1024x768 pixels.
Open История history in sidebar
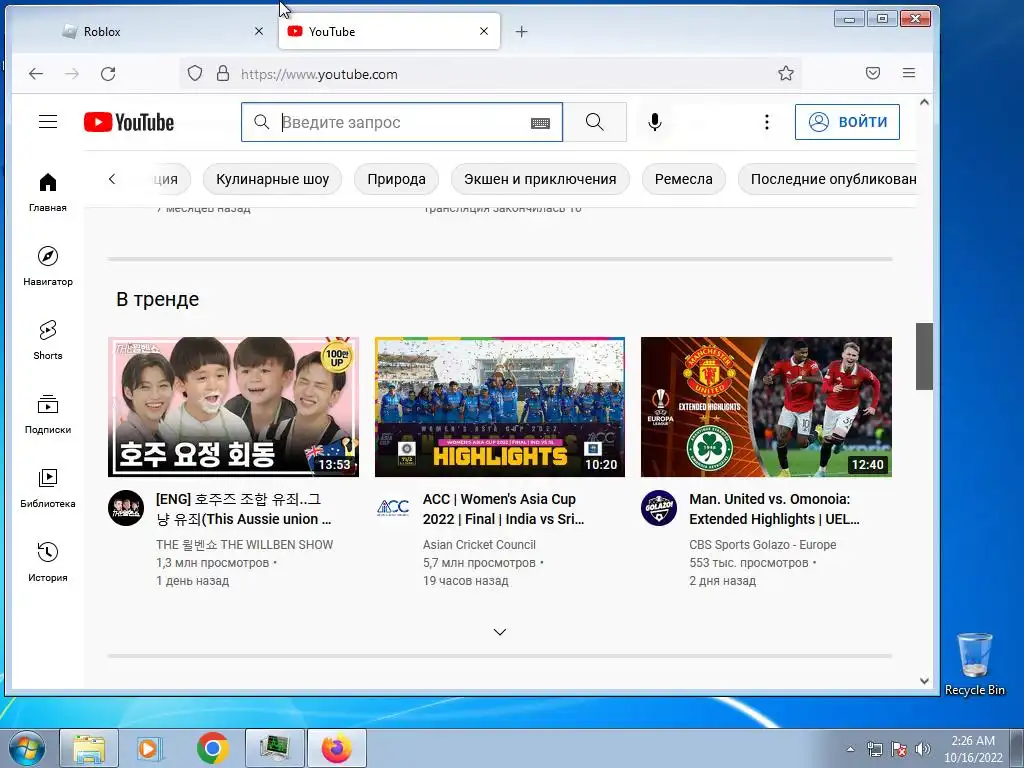coord(48,562)
